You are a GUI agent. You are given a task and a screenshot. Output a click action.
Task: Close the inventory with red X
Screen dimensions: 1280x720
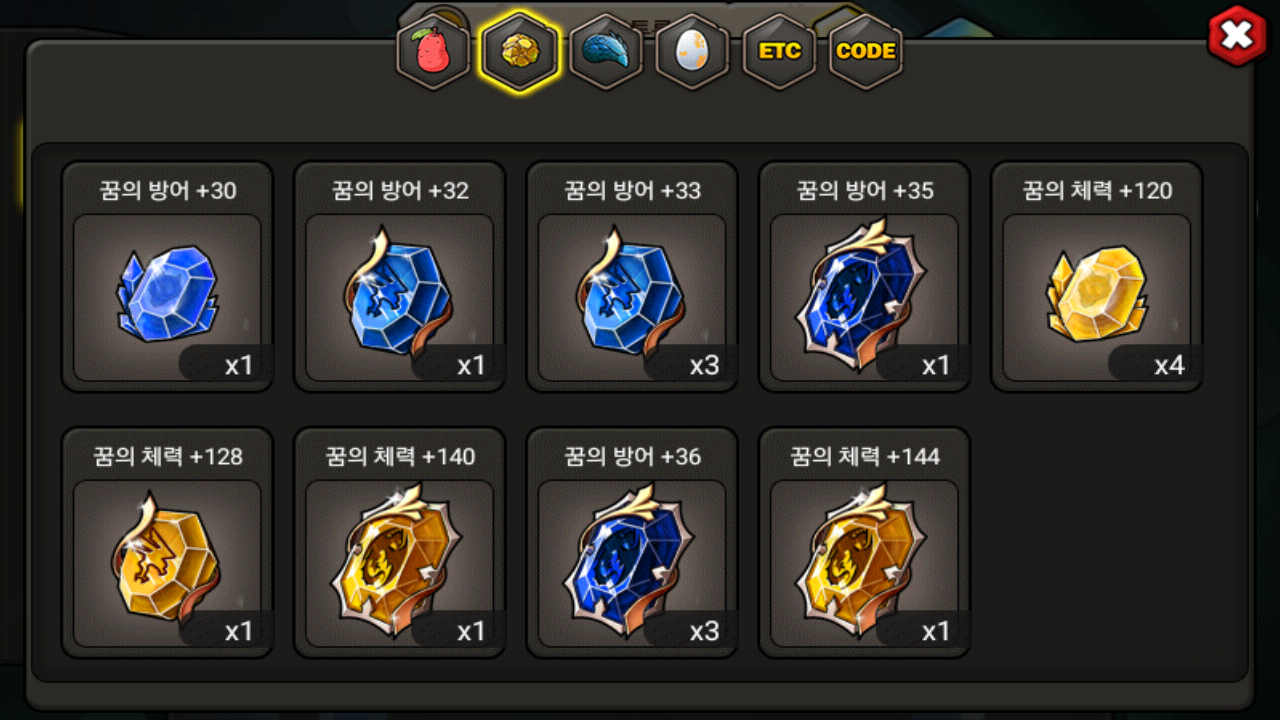tap(1237, 36)
